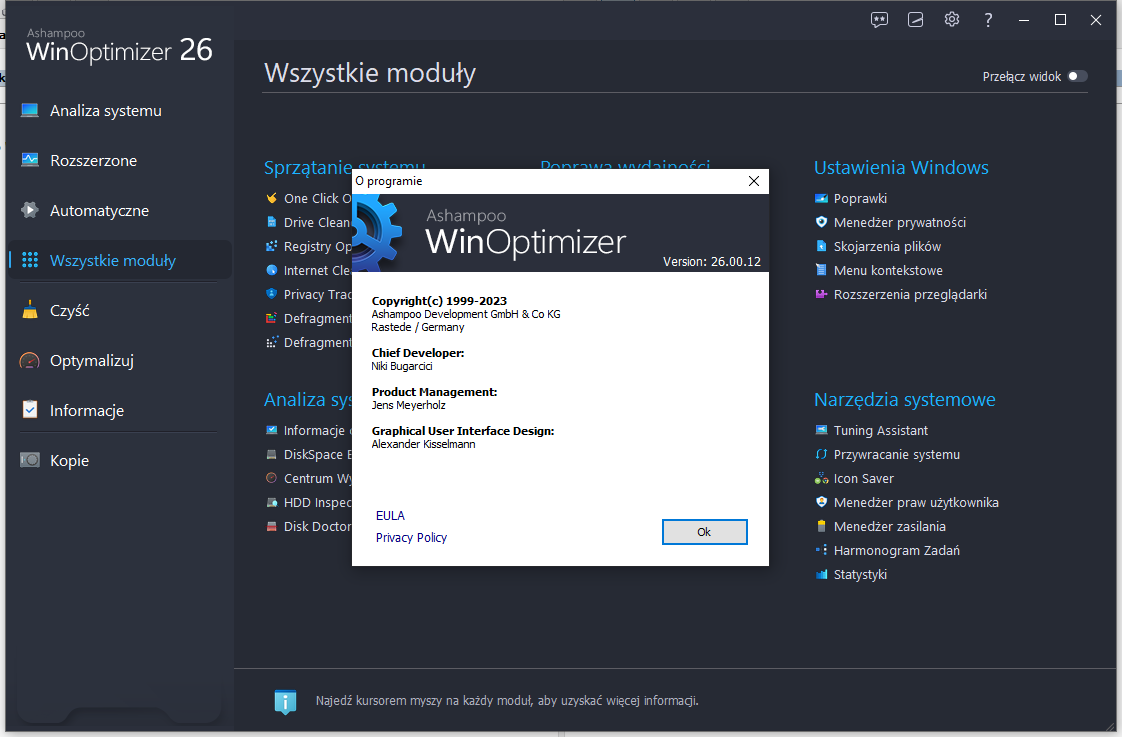Screen dimensions: 1122x737
Task: Open settings via the gear icon
Action: pyautogui.click(x=951, y=19)
